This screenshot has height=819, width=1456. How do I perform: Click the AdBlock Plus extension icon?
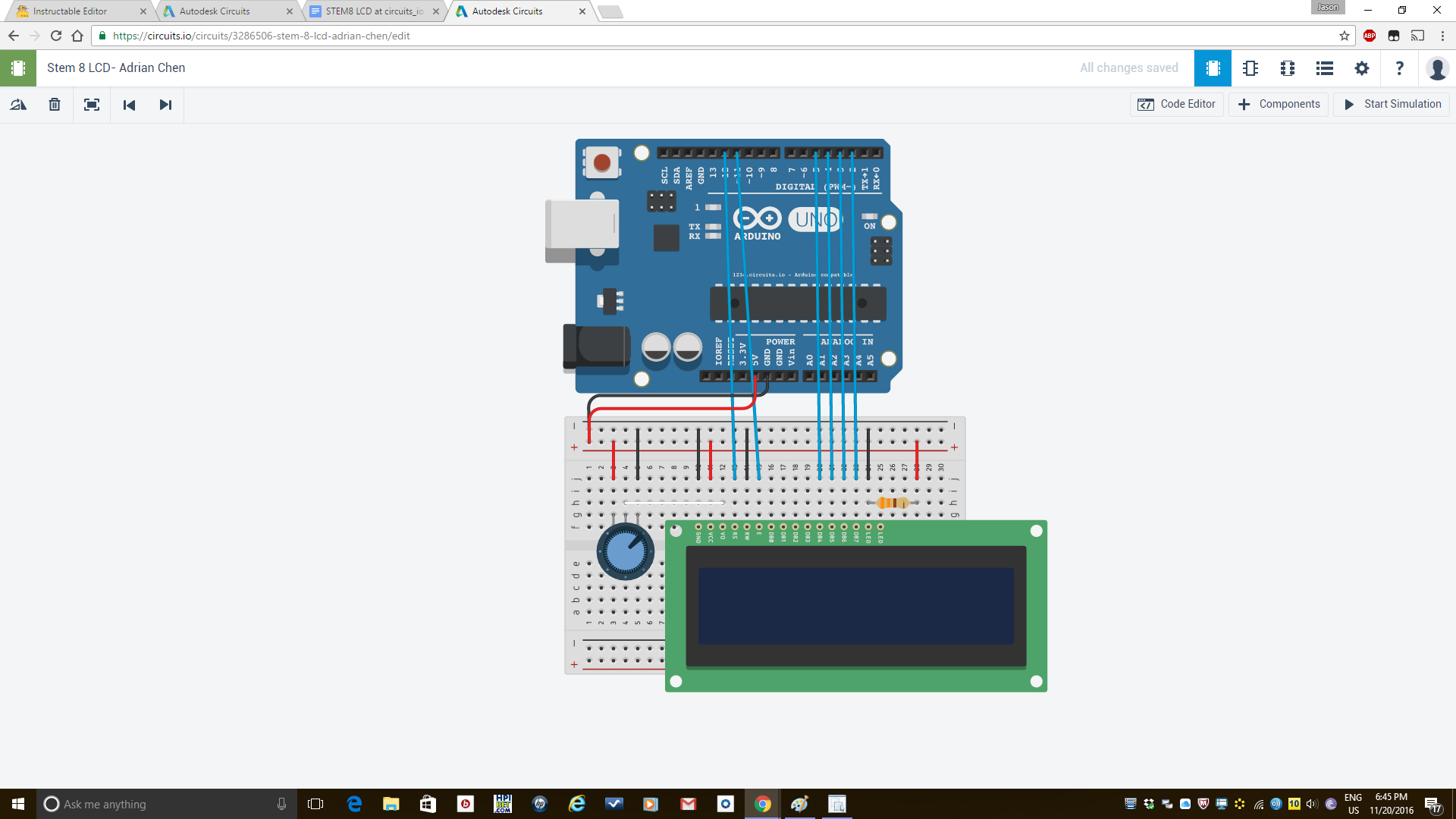(1370, 36)
